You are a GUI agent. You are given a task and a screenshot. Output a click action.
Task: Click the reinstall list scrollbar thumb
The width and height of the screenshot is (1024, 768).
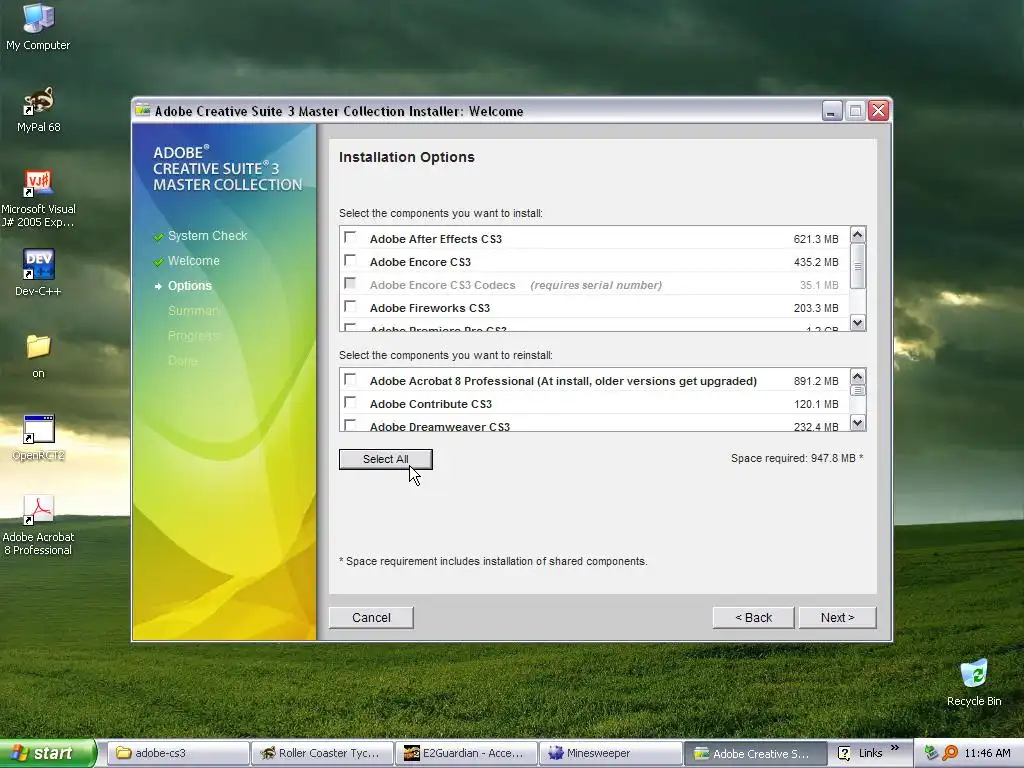(x=858, y=391)
